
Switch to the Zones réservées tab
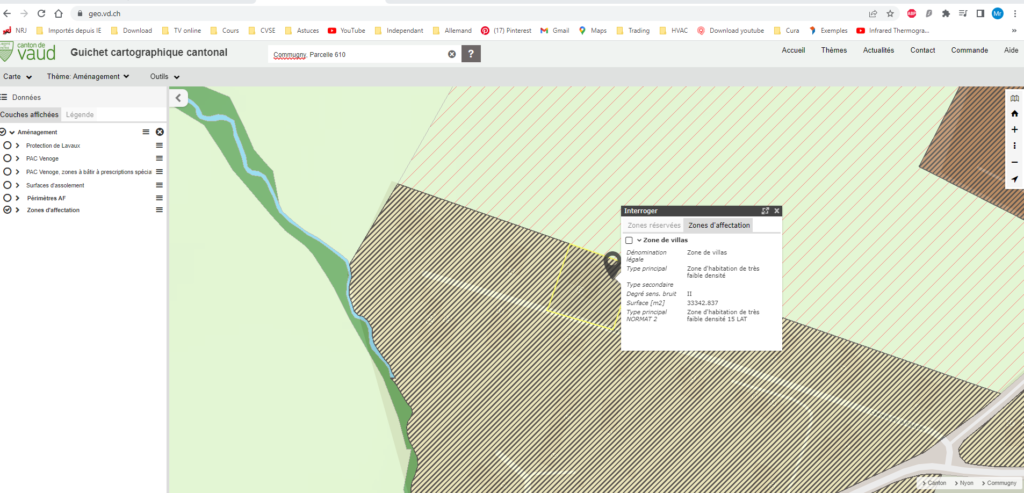(x=654, y=225)
